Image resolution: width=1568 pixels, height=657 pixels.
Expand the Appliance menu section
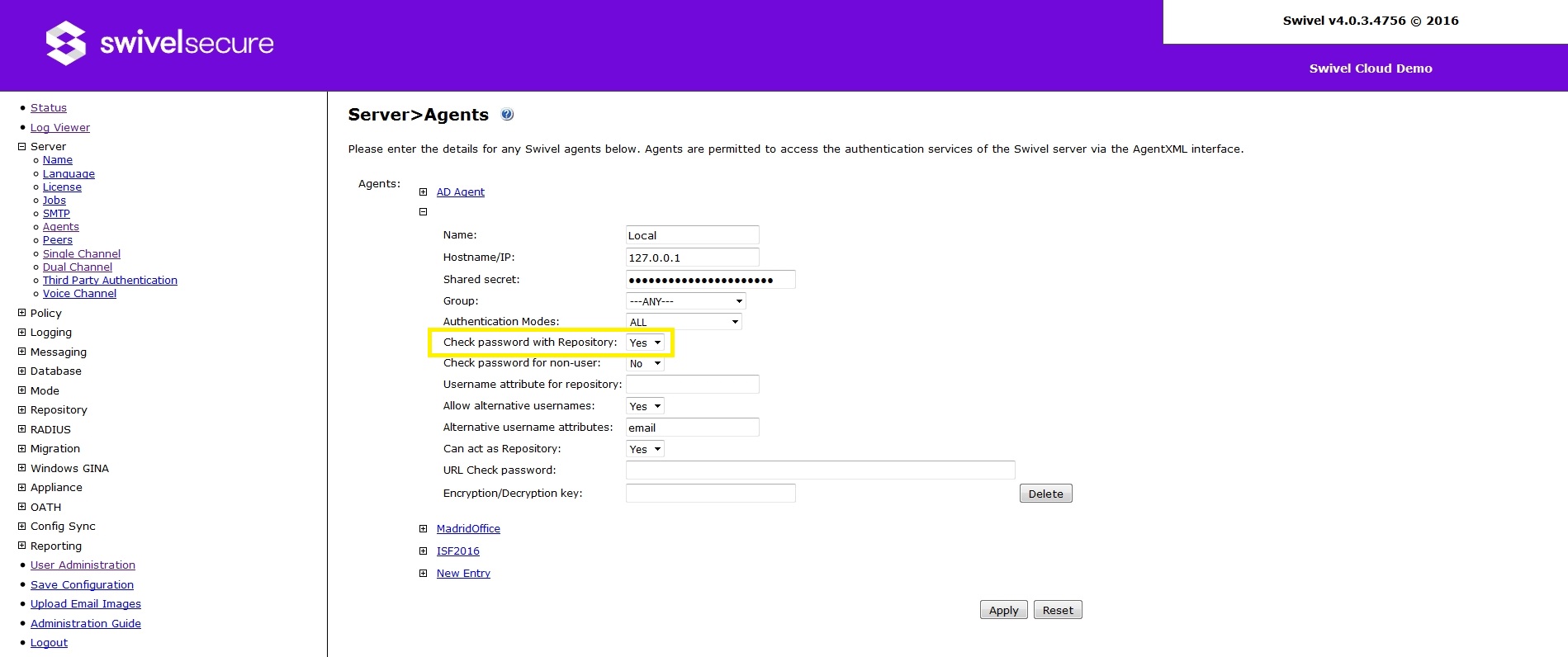[x=22, y=488]
